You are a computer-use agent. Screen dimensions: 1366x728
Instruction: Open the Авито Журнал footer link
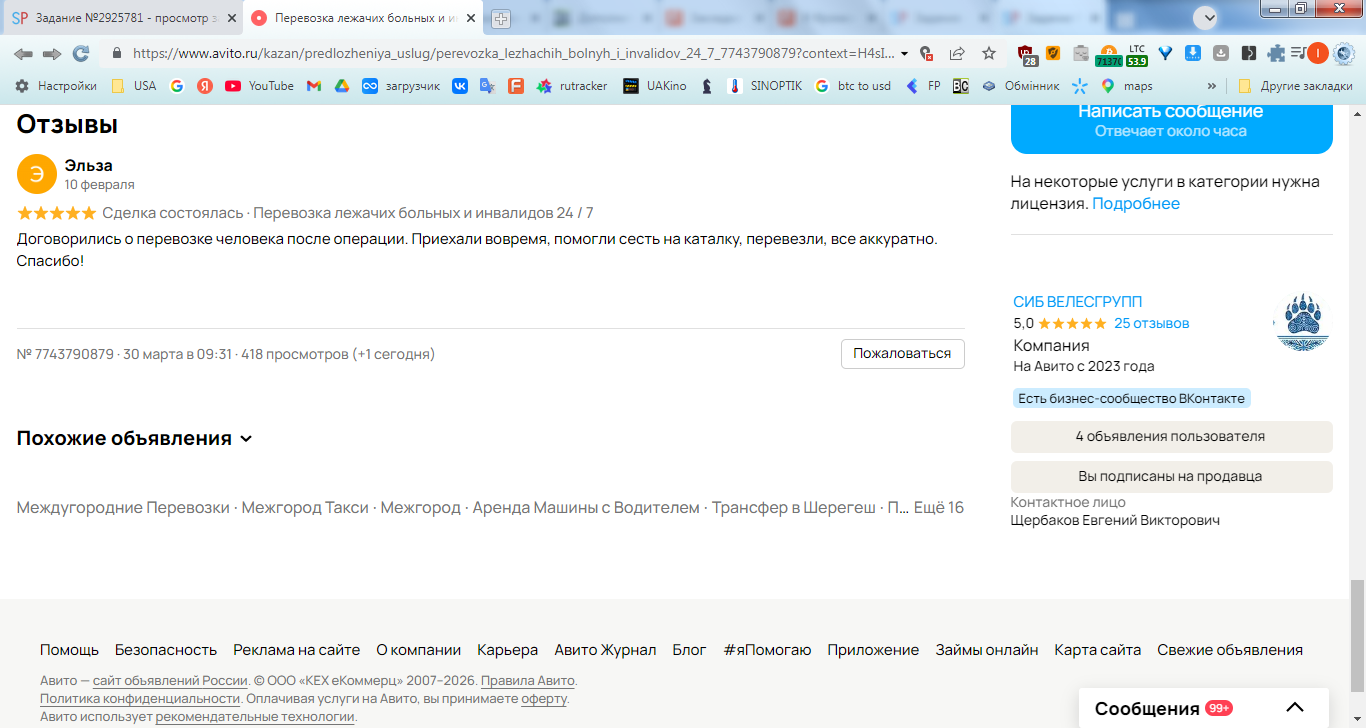coord(605,650)
